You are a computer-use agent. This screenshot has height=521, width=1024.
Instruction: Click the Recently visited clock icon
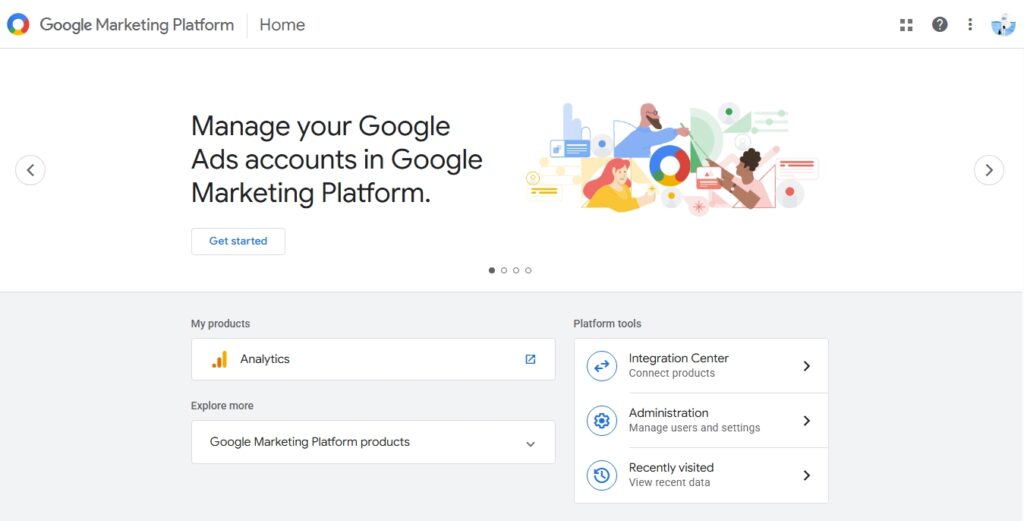click(601, 475)
